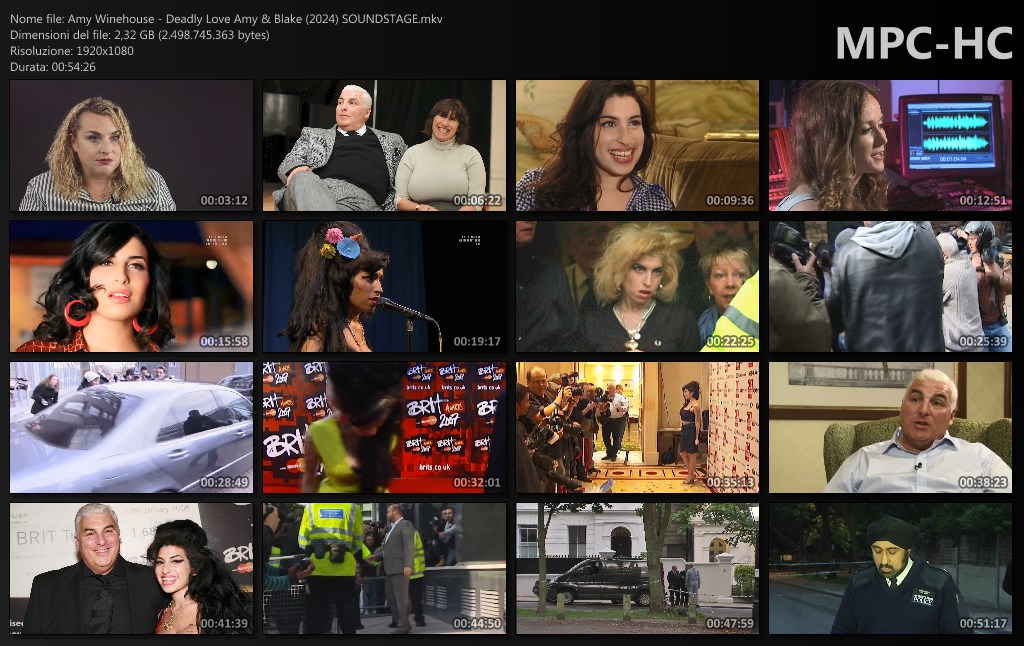Viewport: 1024px width, 646px height.
Task: Select the last thumbnail at 00:51:17
Action: point(890,568)
